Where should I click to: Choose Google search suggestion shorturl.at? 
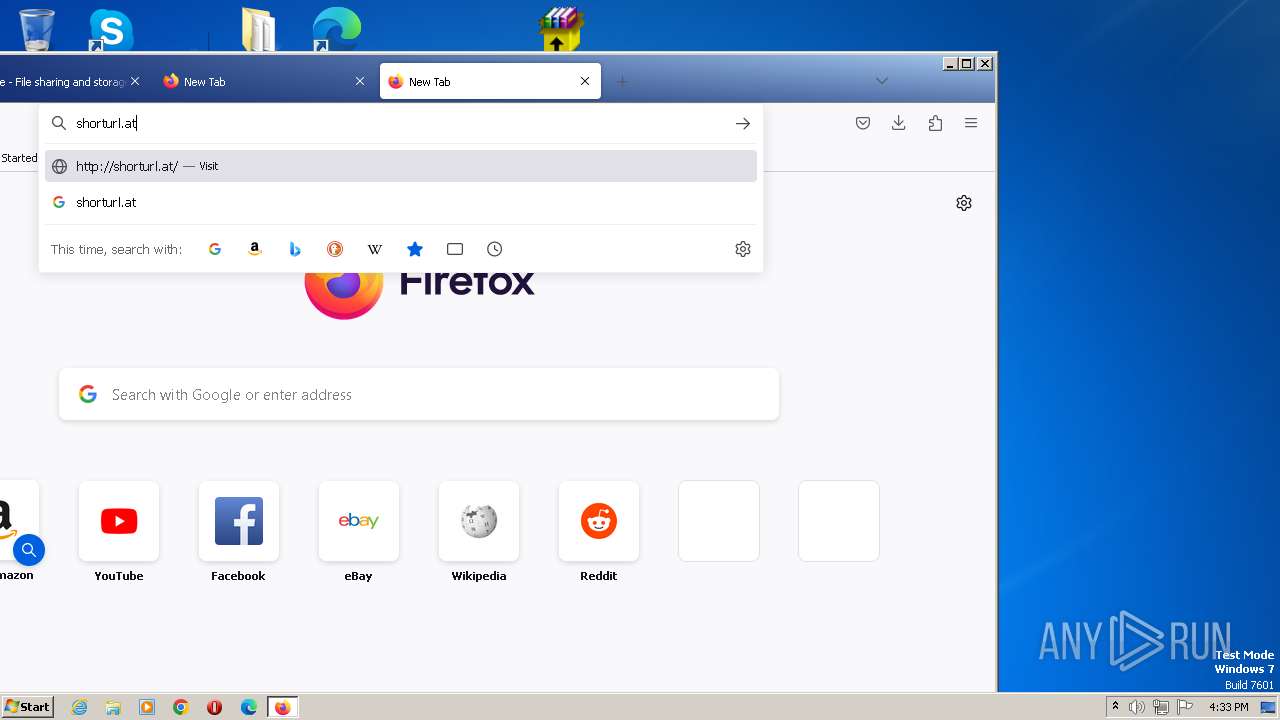click(400, 202)
